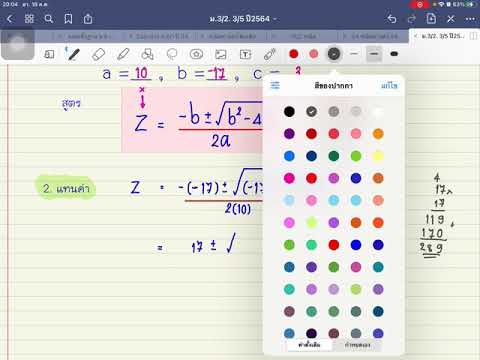
Task: Redo the undone stroke
Action: [x=412, y=19]
